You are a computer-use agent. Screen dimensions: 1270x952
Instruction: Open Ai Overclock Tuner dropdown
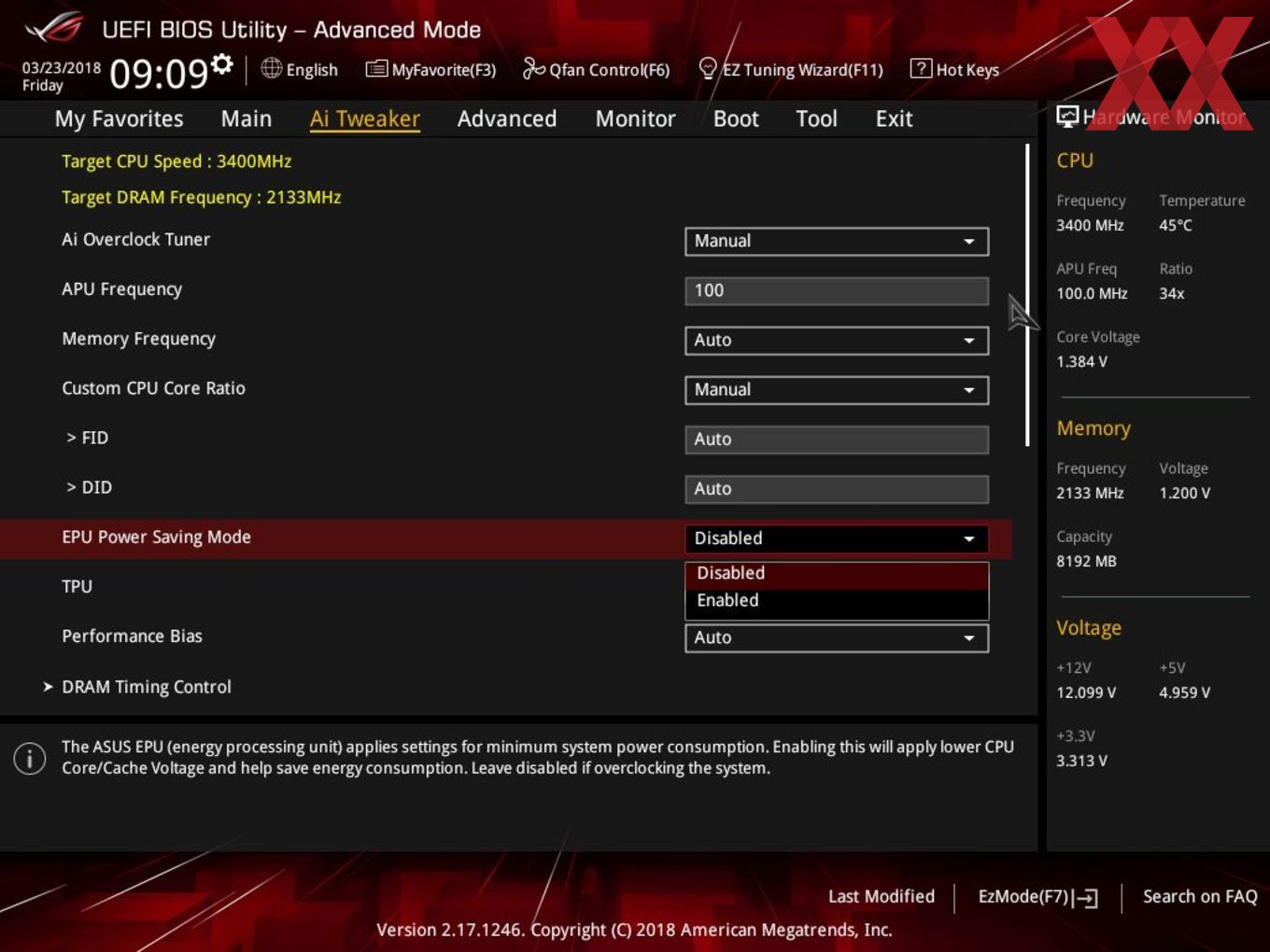(x=837, y=241)
